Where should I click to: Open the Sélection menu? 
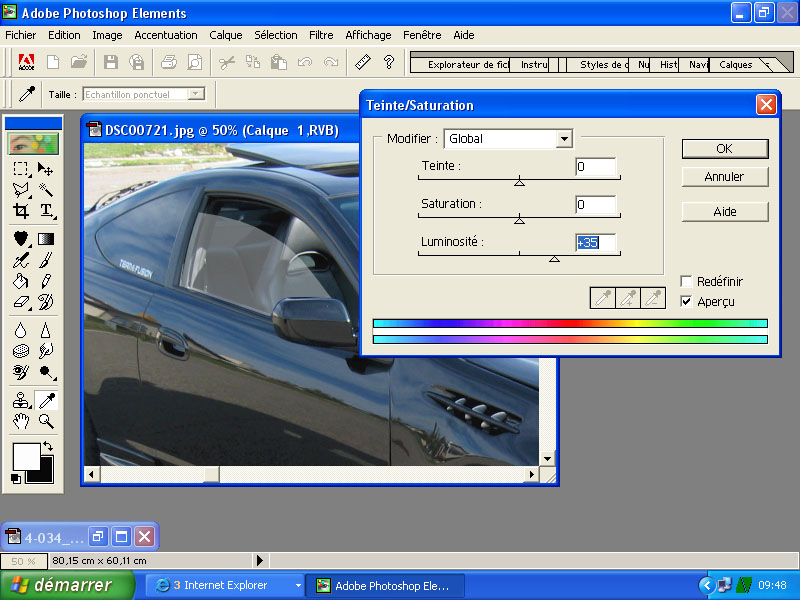[x=276, y=35]
